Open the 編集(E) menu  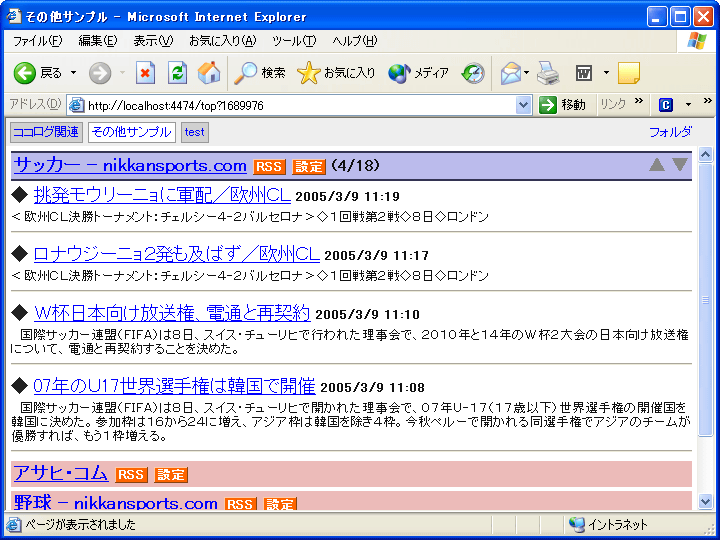click(98, 41)
